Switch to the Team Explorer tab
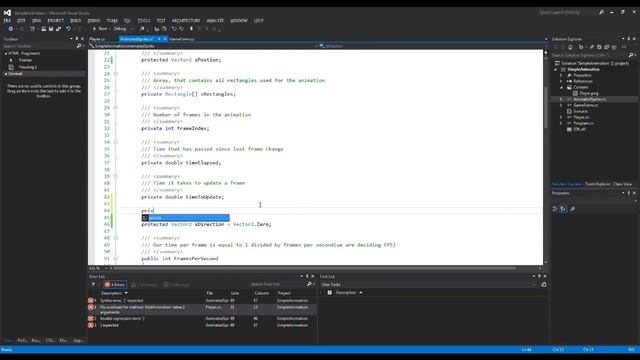The height and width of the screenshot is (360, 640). 598,184
